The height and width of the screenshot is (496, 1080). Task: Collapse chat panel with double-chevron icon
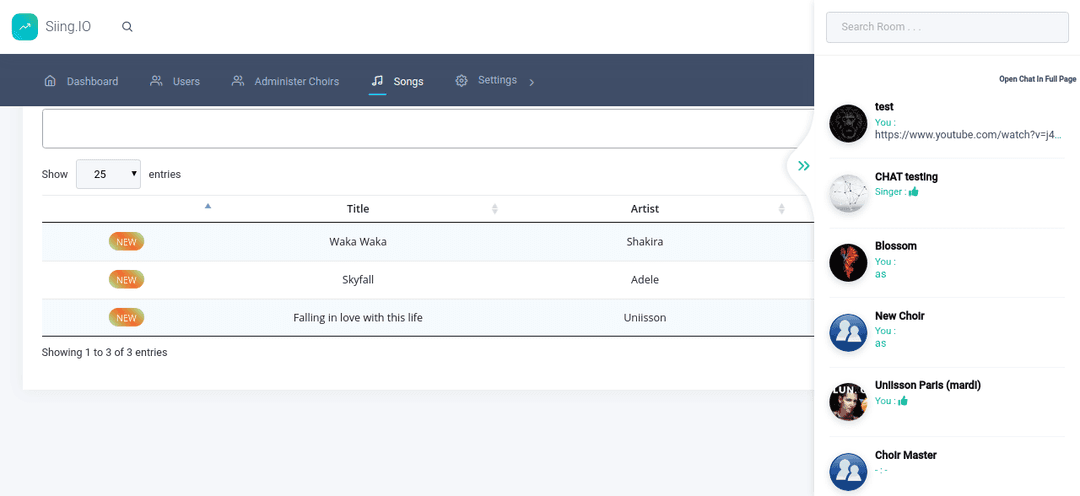(x=803, y=166)
